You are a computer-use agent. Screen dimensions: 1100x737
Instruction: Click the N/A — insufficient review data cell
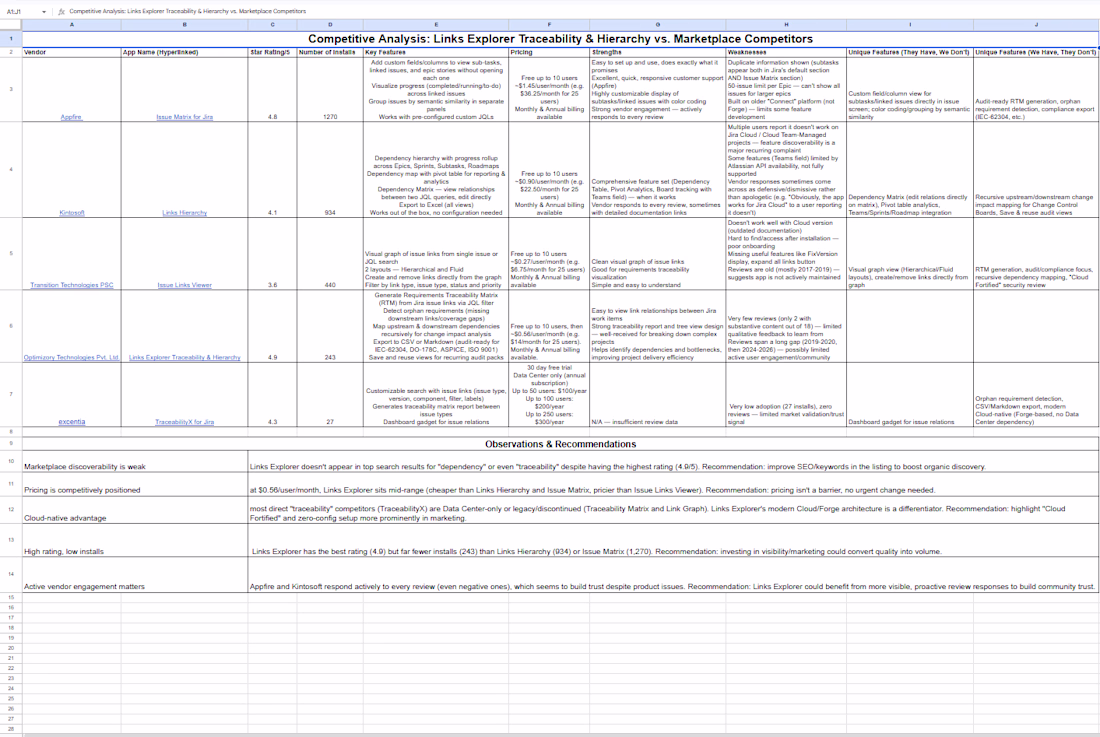point(657,394)
